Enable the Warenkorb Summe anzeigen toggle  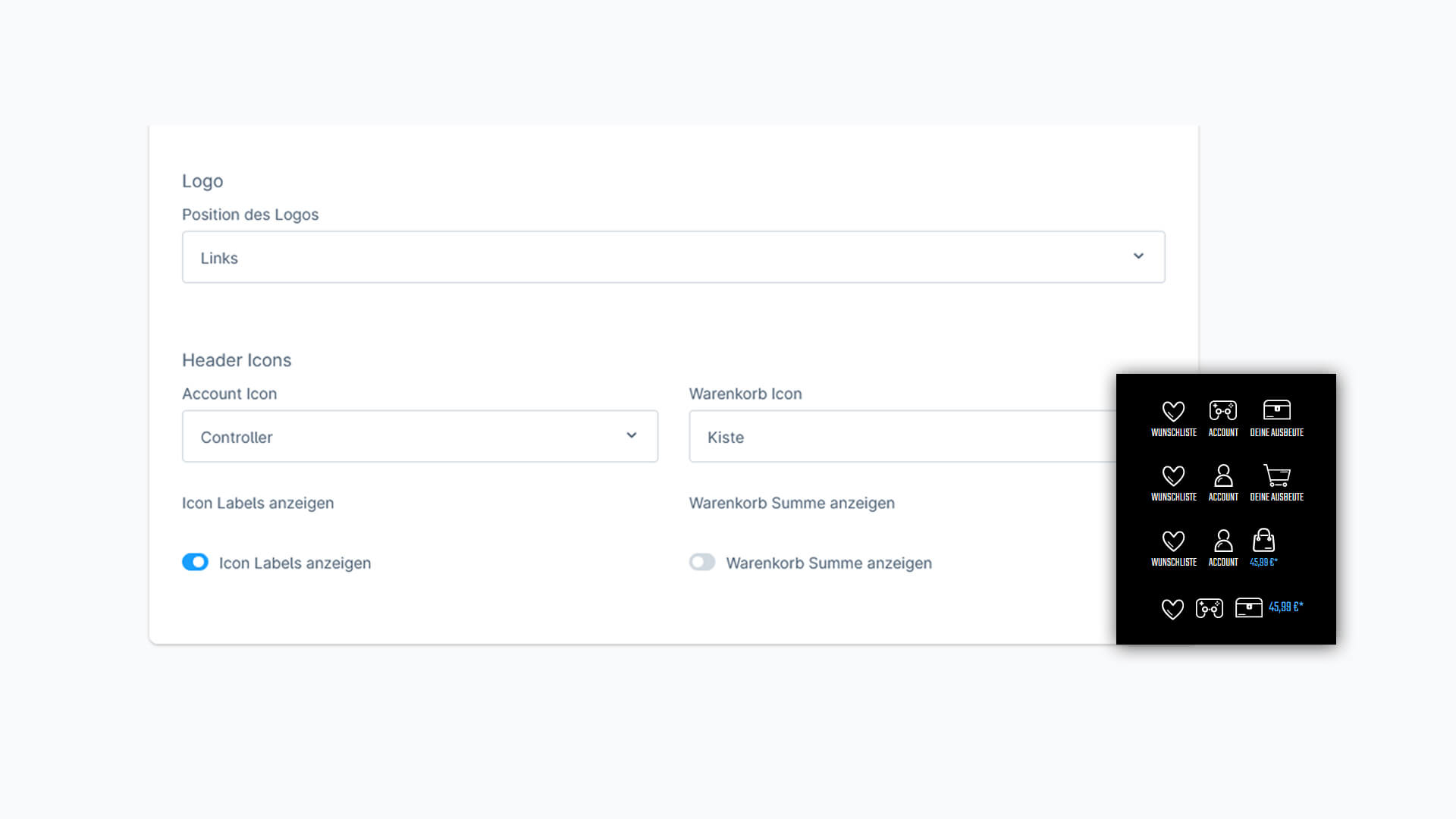(702, 562)
